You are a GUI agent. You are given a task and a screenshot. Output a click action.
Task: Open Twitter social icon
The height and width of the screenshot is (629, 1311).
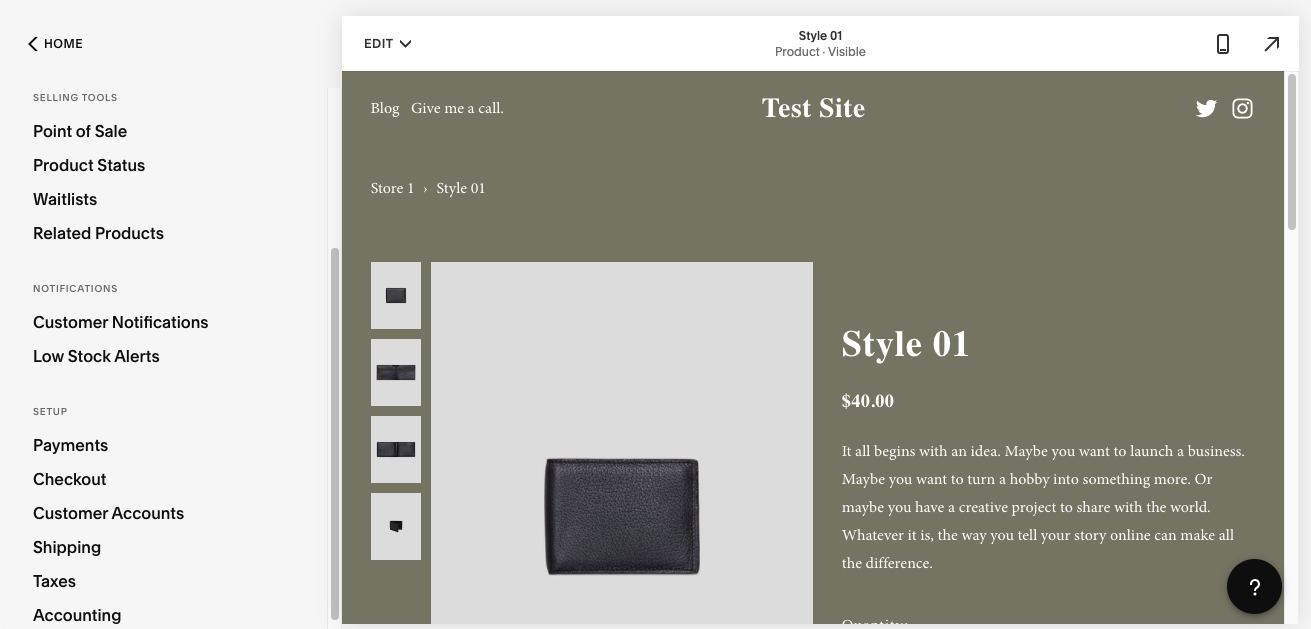pyautogui.click(x=1206, y=108)
